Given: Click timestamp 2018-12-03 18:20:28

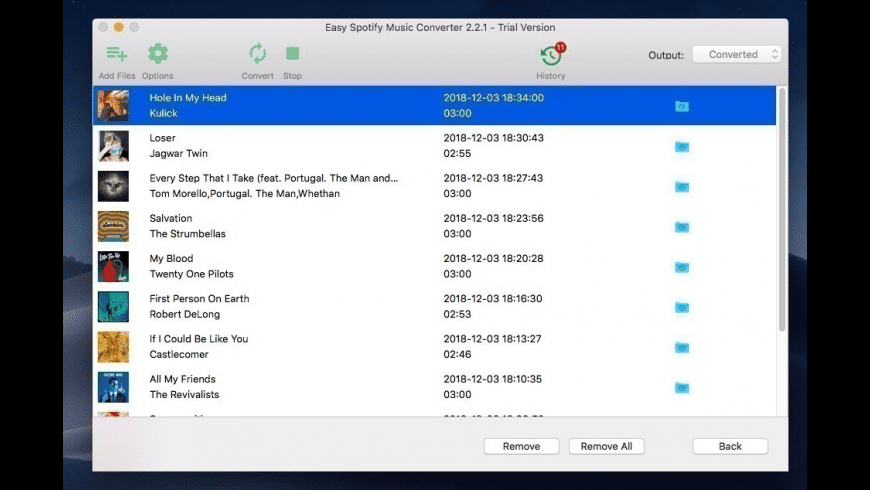Looking at the screenshot, I should coord(493,259).
